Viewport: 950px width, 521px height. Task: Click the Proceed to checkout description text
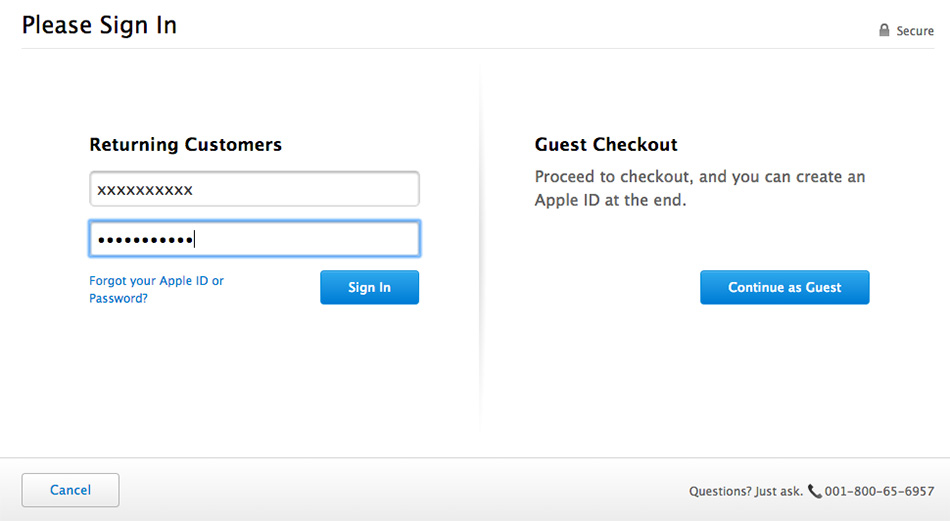tap(699, 188)
